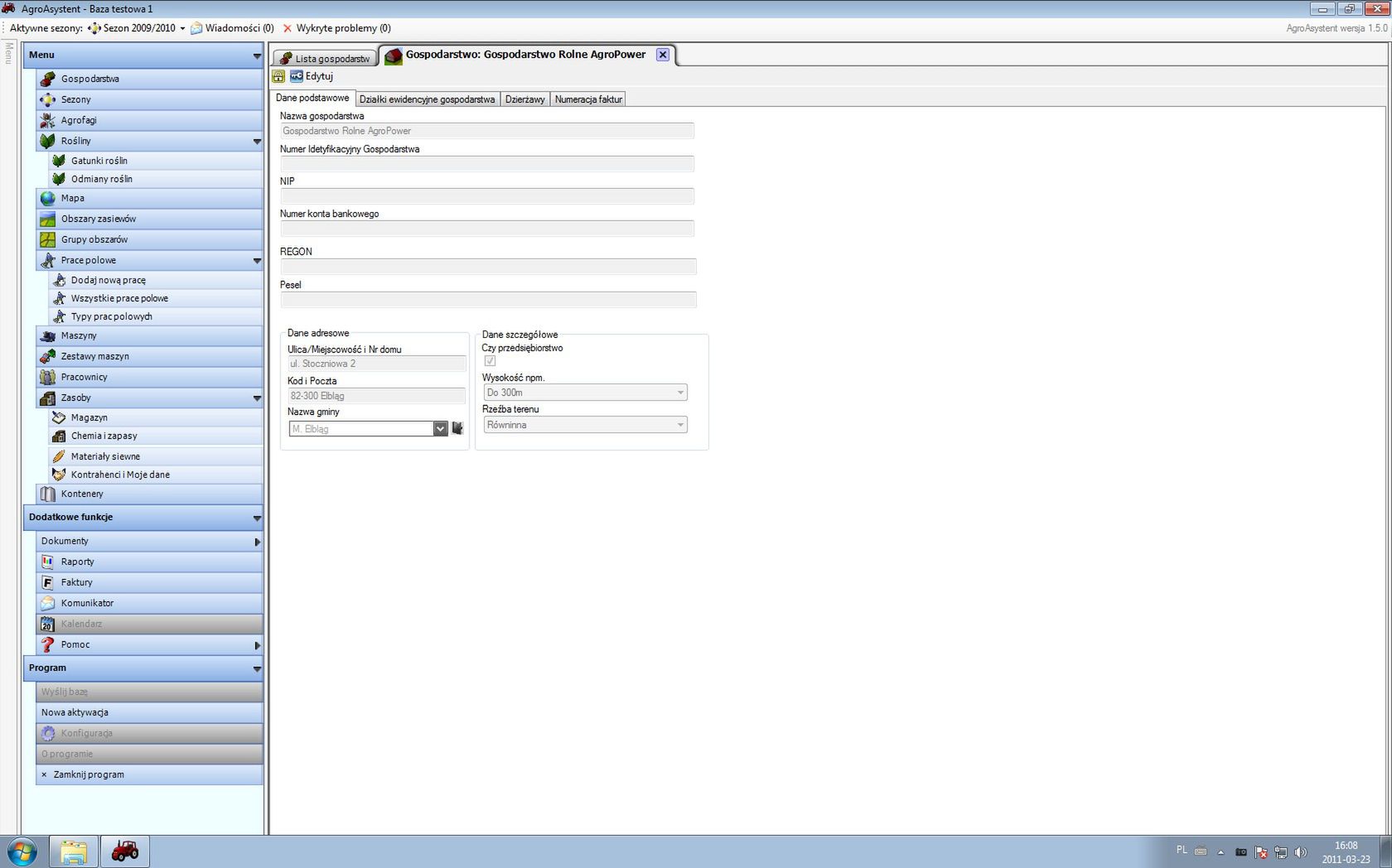Open Materiały siewne
This screenshot has height=868, width=1392.
156,456
